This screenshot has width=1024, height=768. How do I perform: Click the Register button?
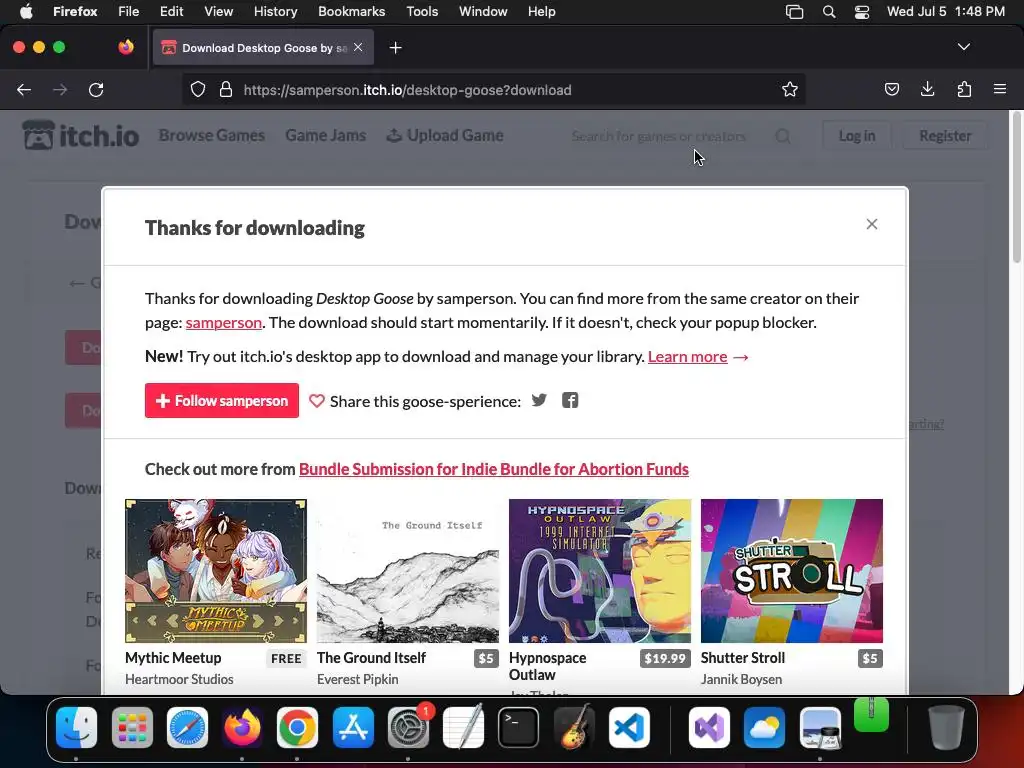coord(945,136)
